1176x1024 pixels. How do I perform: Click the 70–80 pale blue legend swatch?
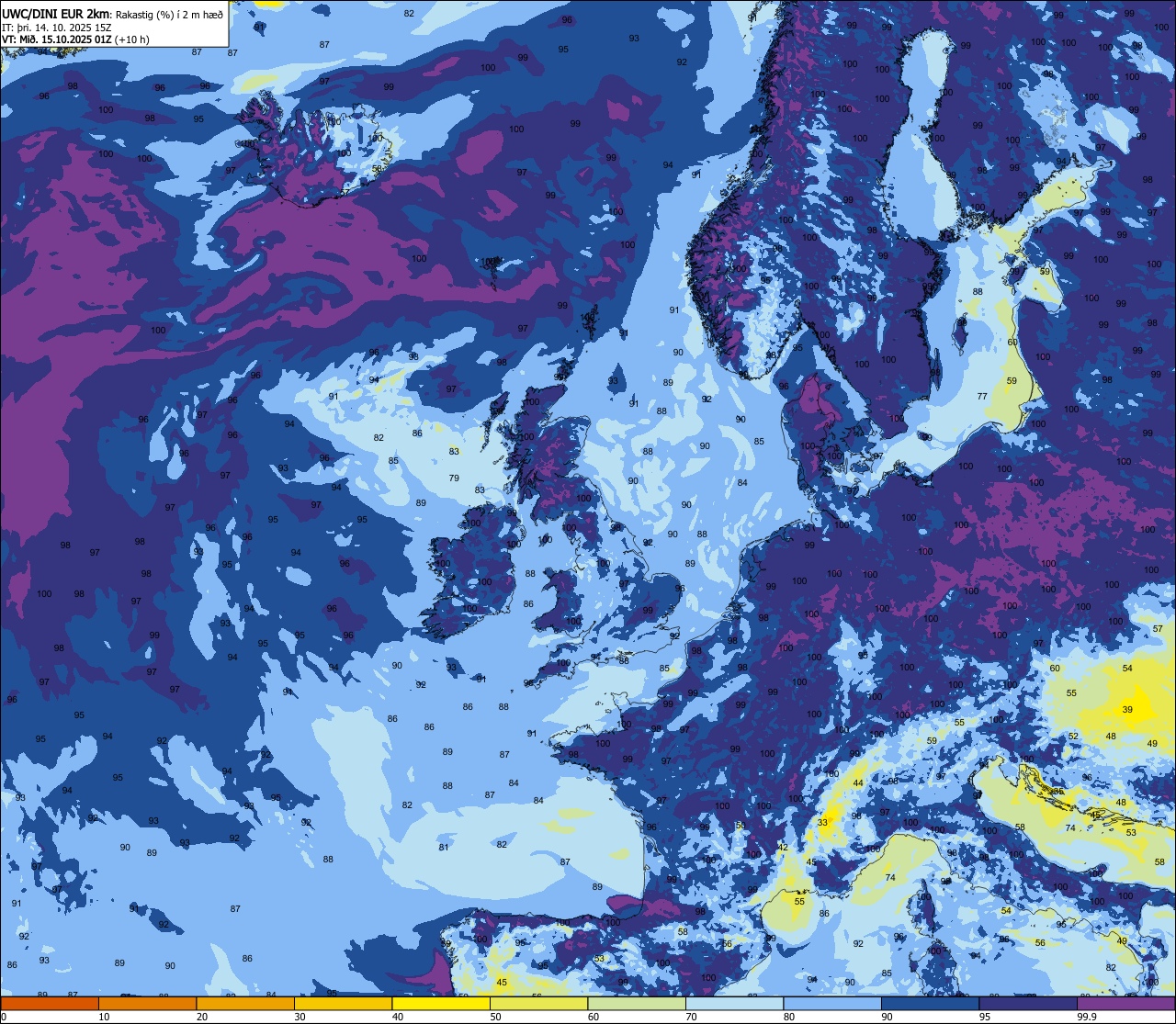734,1004
